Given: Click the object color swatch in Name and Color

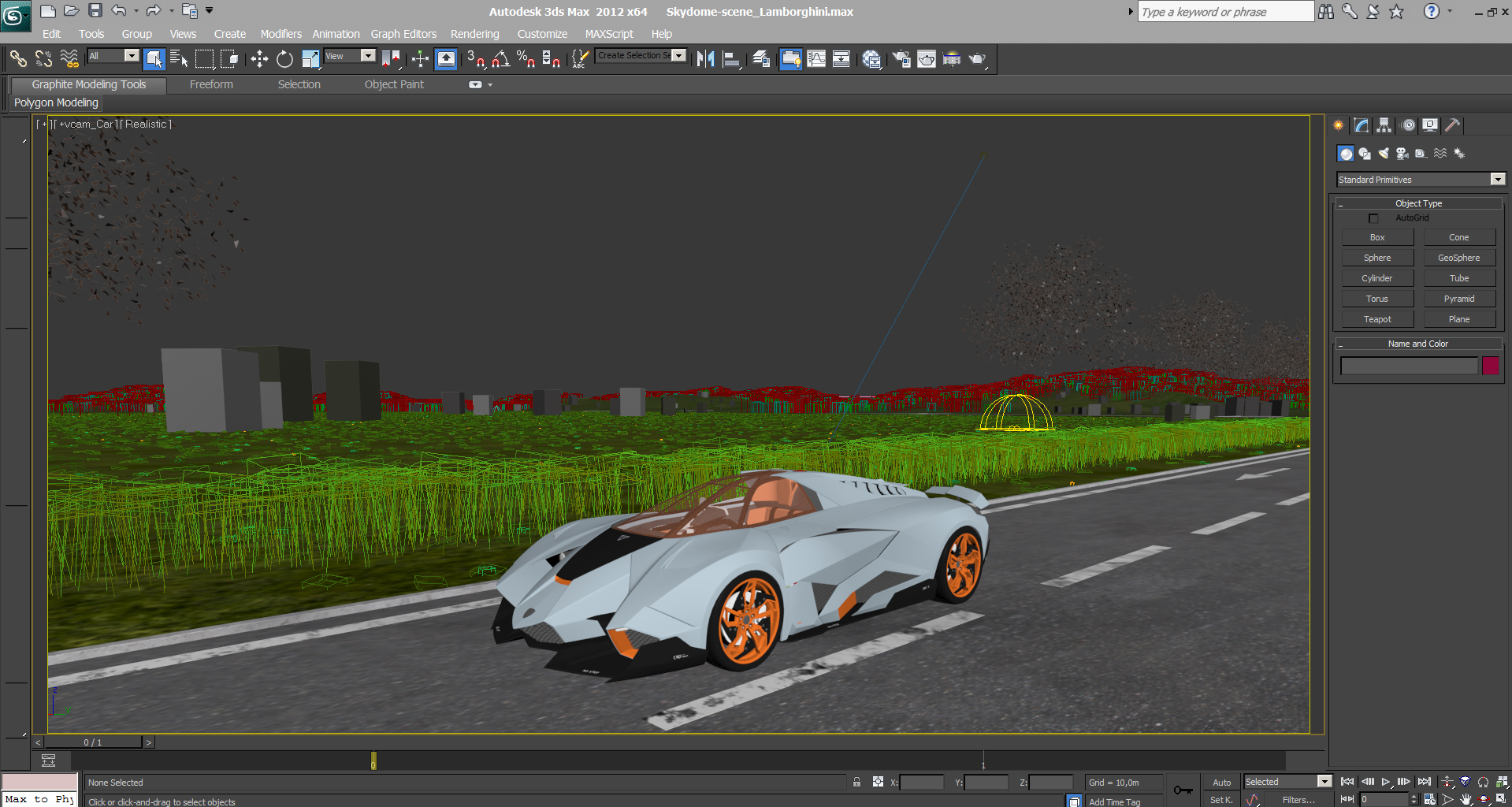Looking at the screenshot, I should point(1490,366).
